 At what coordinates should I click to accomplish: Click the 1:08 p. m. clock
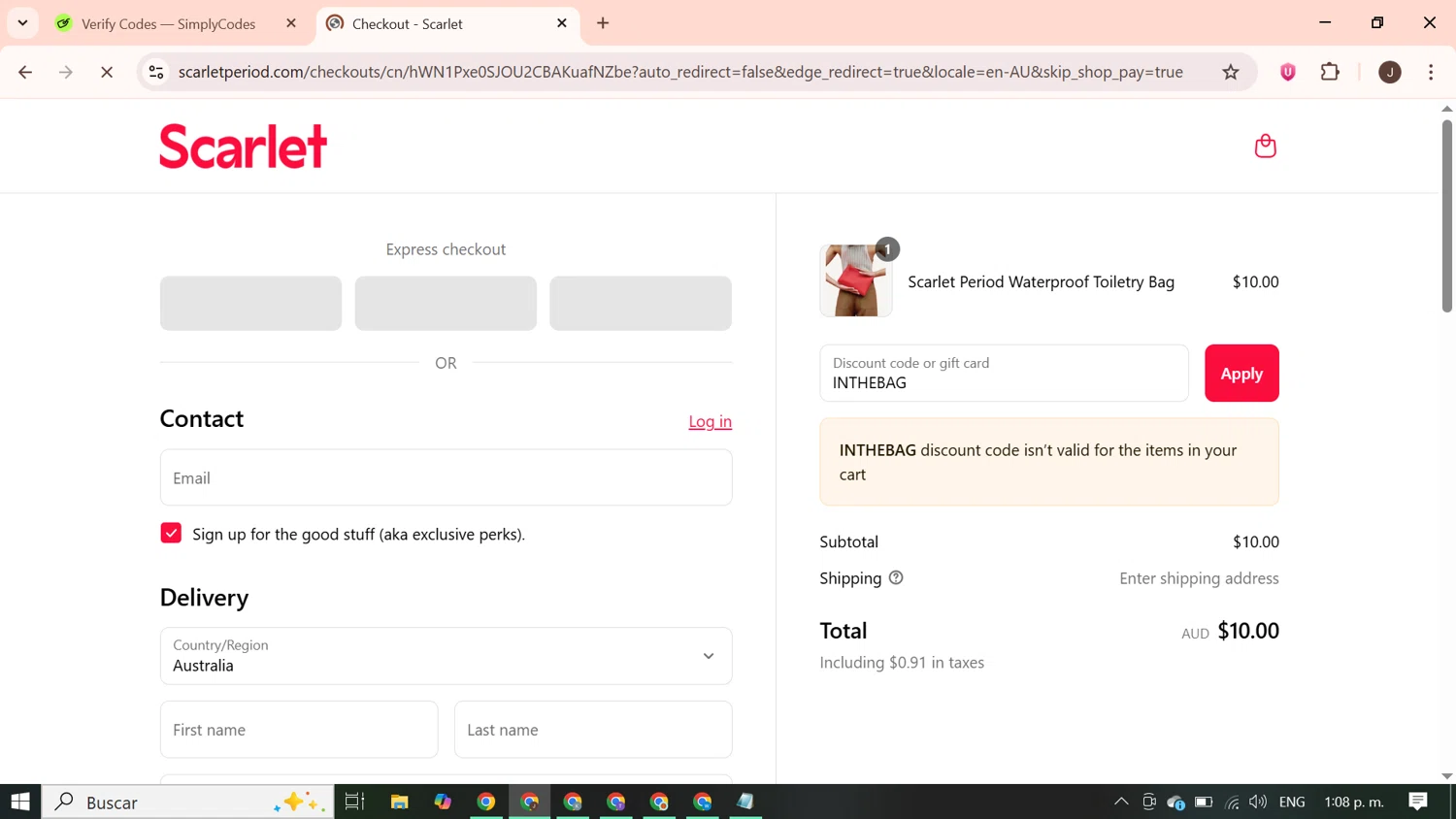tap(1354, 802)
